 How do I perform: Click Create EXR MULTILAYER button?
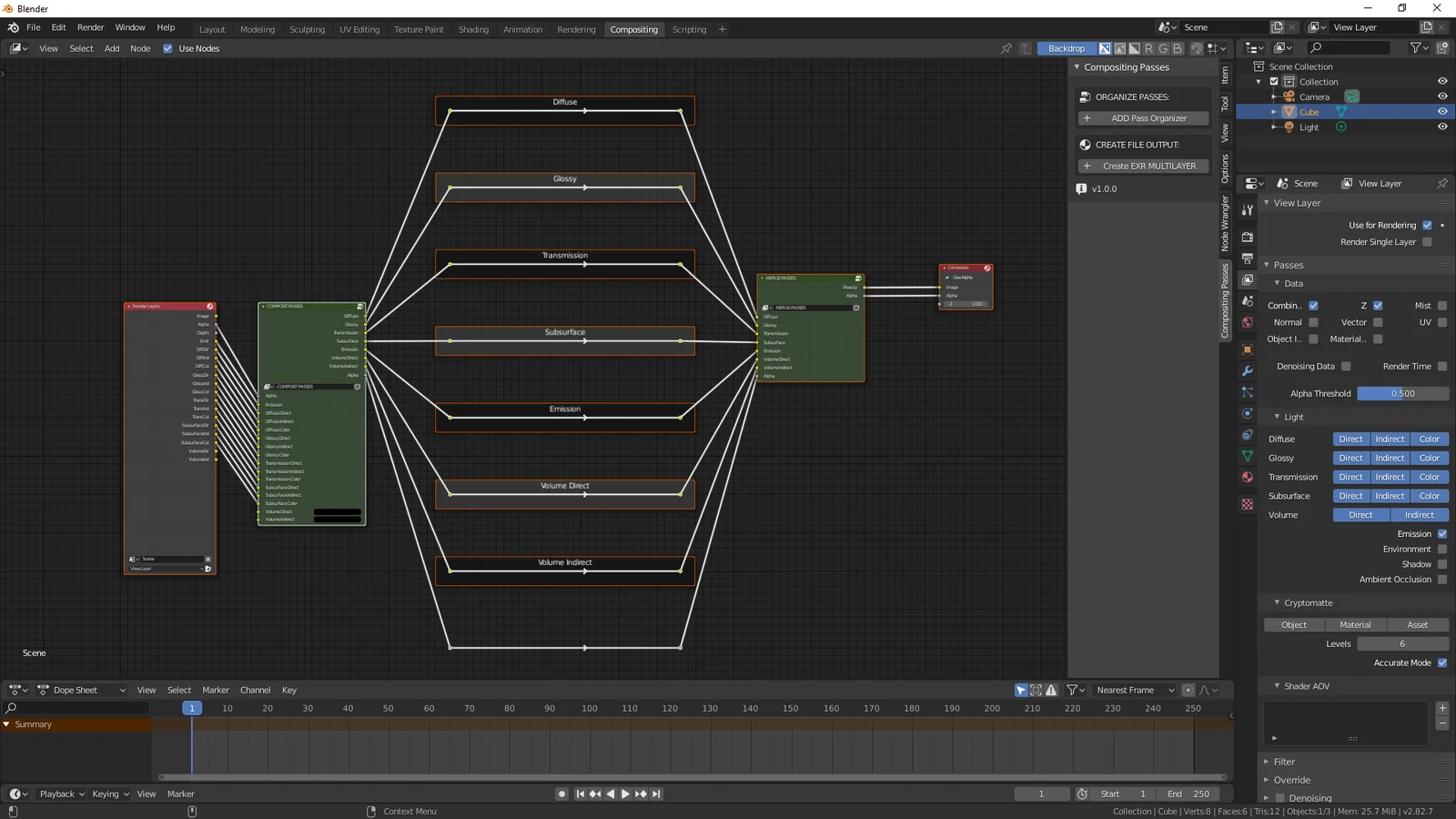1143,167
